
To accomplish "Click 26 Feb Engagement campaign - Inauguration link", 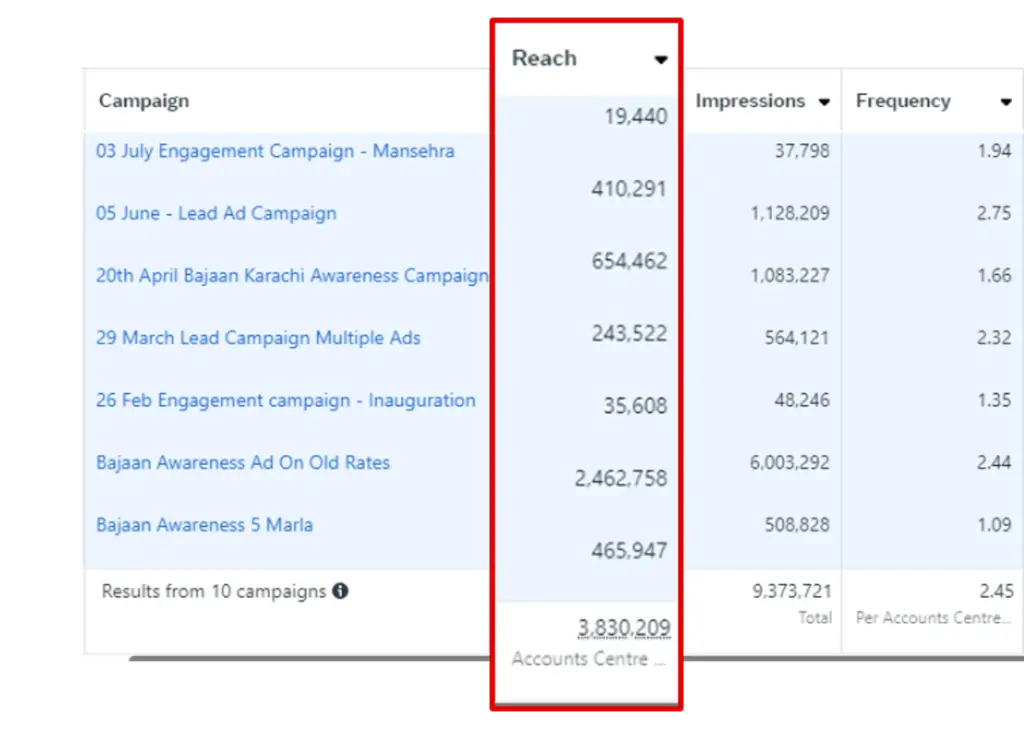I will pyautogui.click(x=285, y=400).
